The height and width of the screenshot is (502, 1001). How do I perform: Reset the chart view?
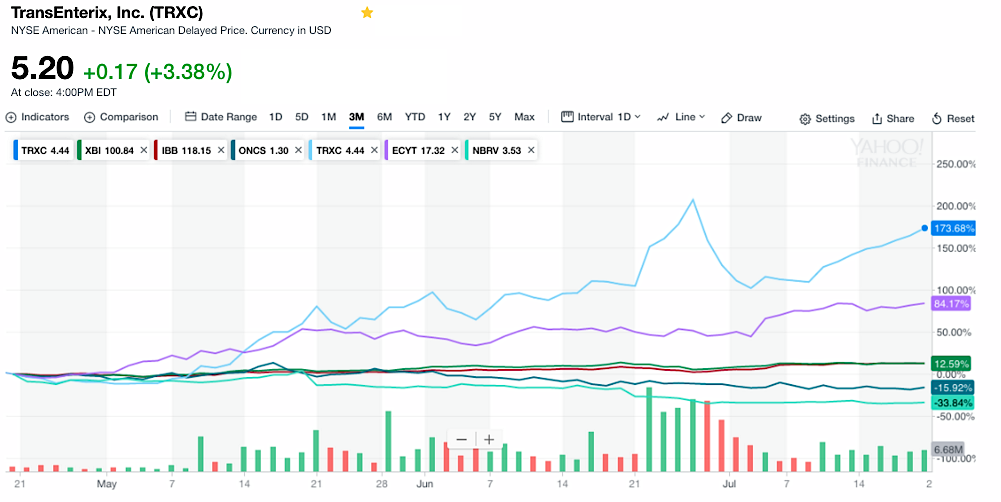click(953, 119)
